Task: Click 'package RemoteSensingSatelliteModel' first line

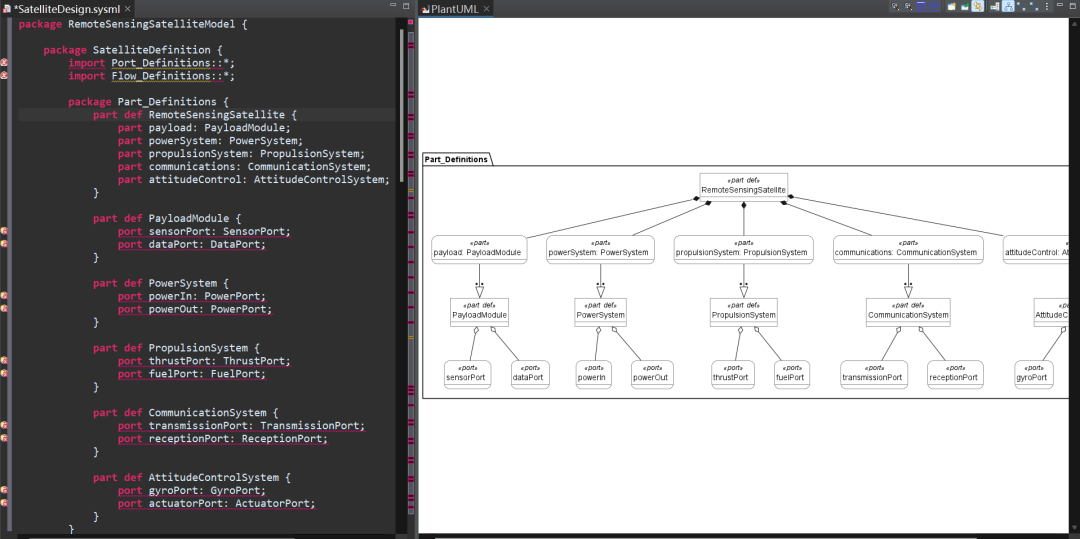Action: pos(132,24)
